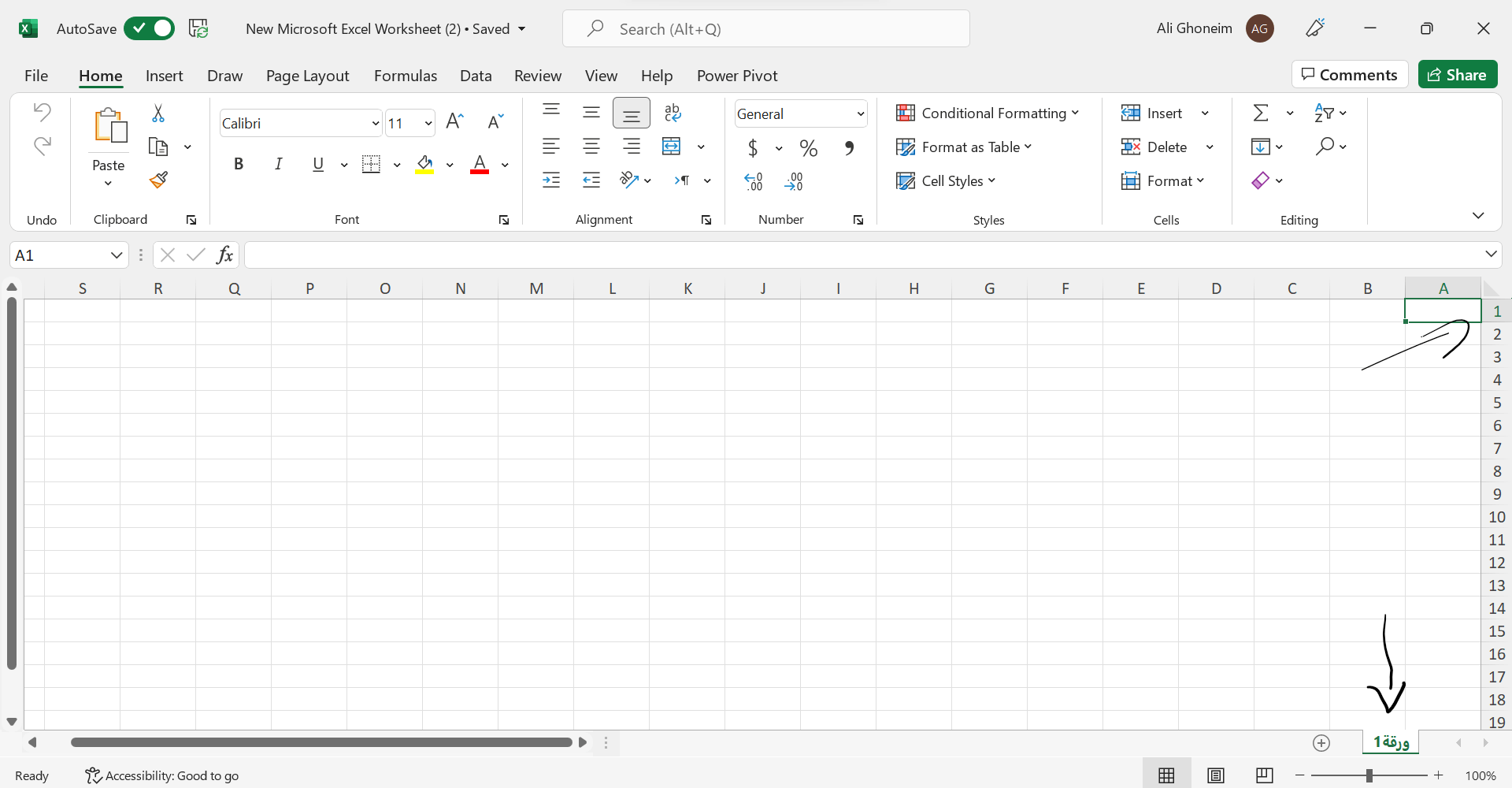Switch to the Formulas tab

406,76
